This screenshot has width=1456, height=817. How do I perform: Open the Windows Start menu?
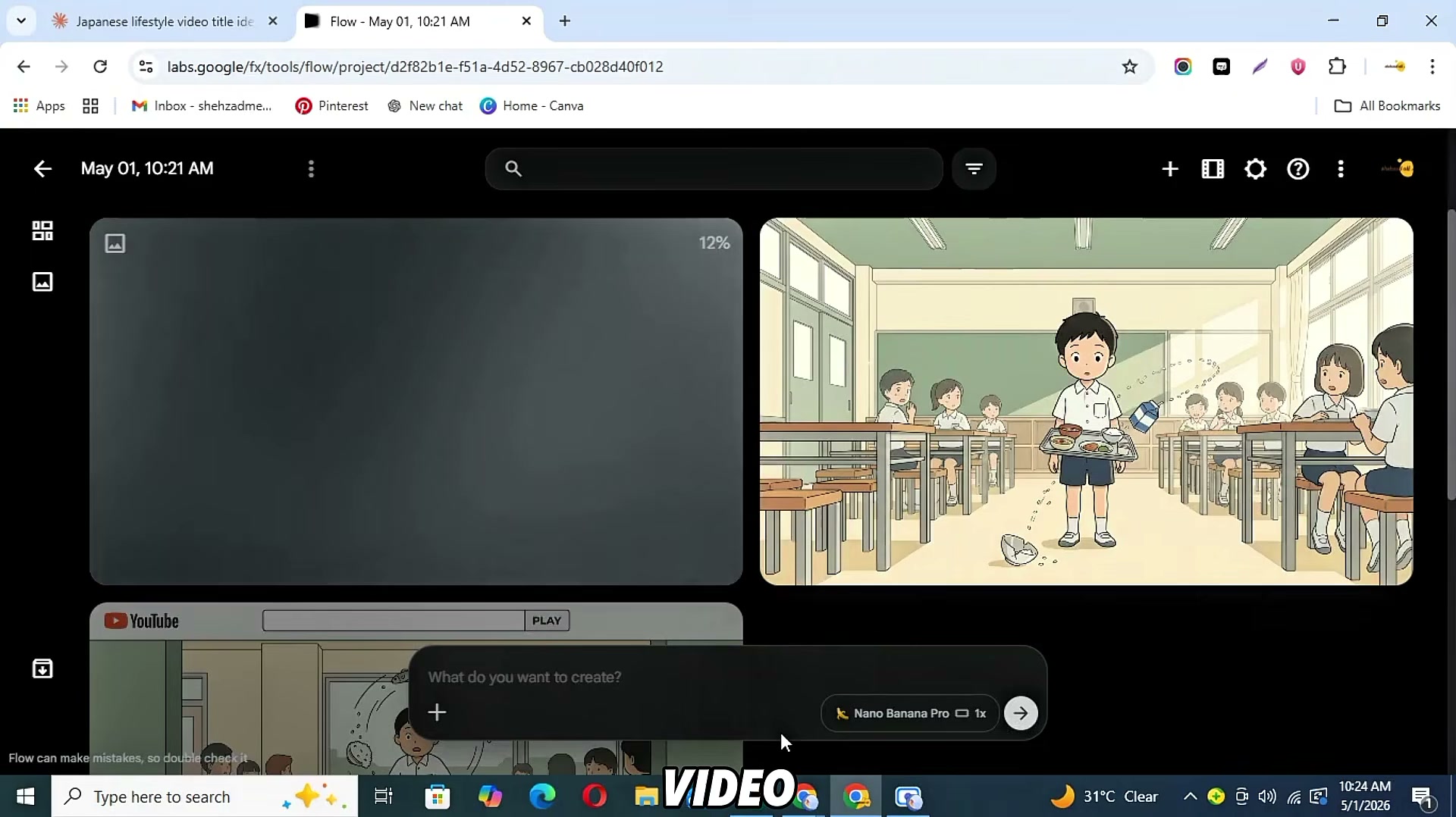pos(26,797)
